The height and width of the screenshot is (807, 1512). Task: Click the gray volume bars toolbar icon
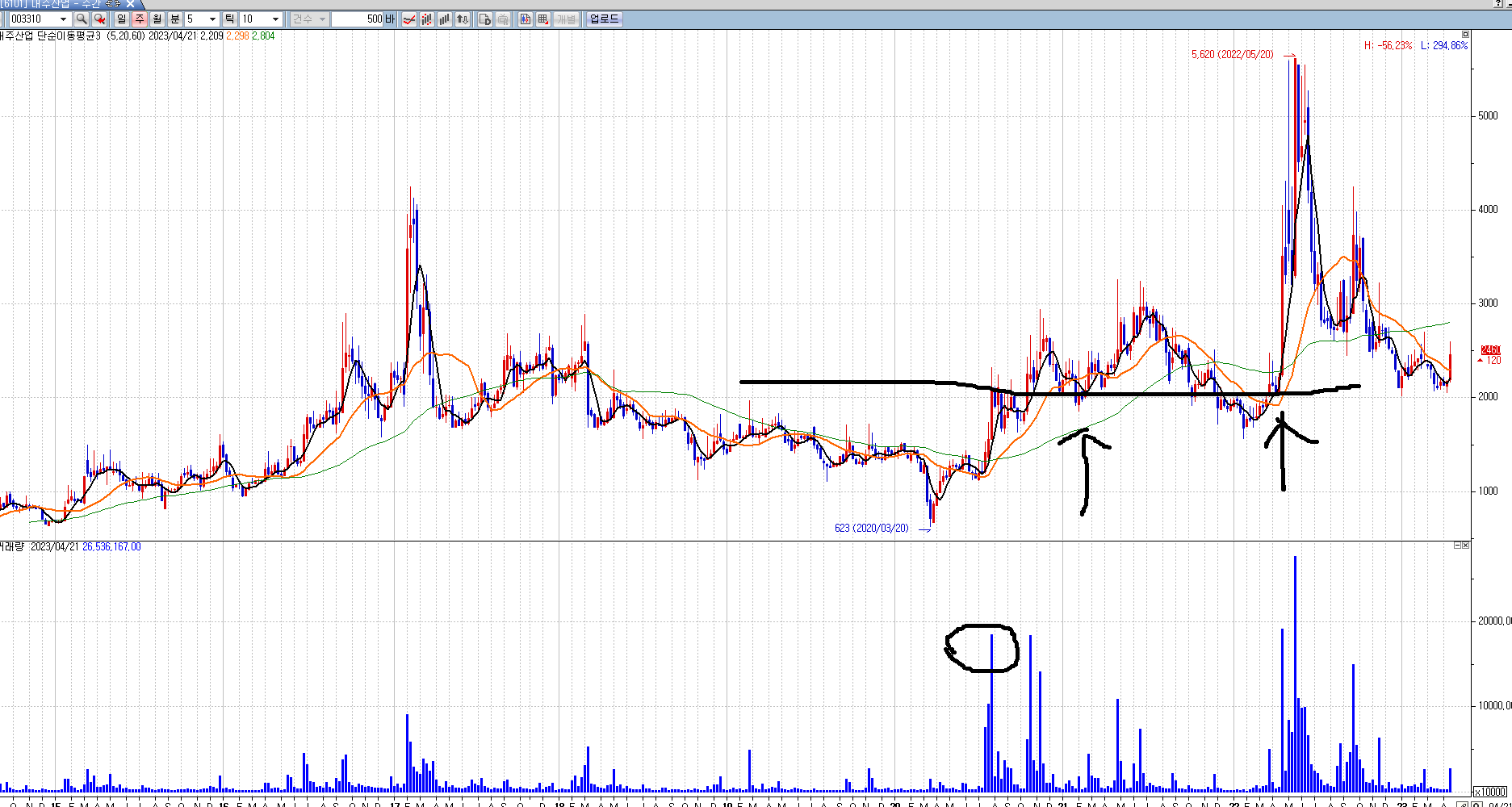pyautogui.click(x=445, y=19)
